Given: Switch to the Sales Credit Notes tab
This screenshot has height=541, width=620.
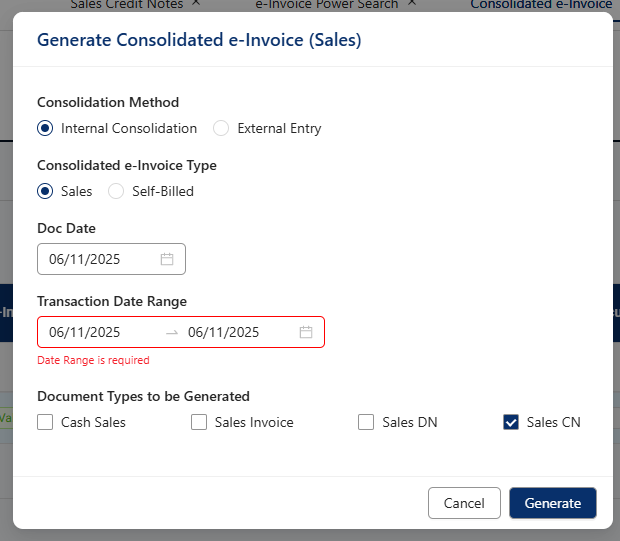Looking at the screenshot, I should (x=126, y=5).
